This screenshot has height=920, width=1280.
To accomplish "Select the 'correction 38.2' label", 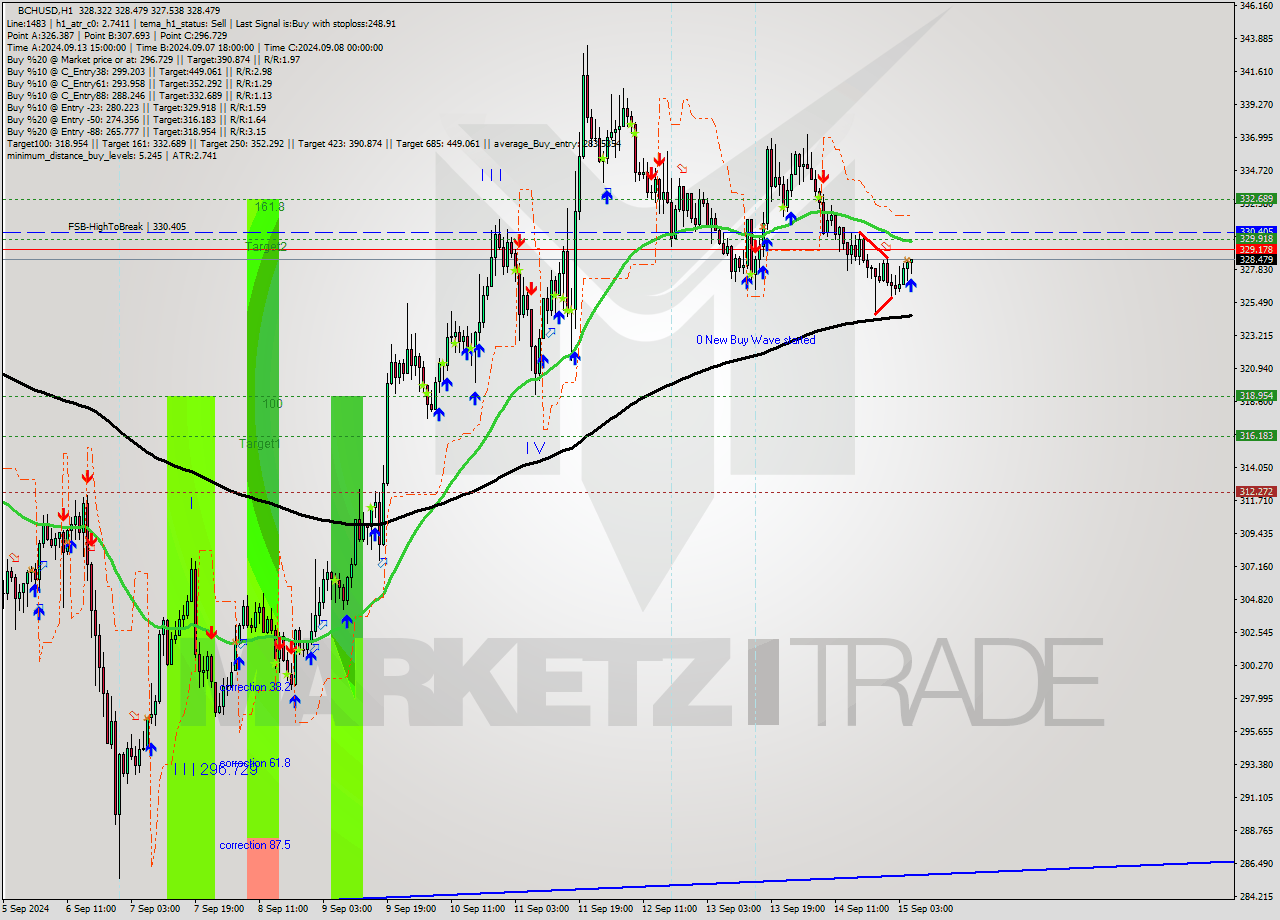I will point(256,688).
